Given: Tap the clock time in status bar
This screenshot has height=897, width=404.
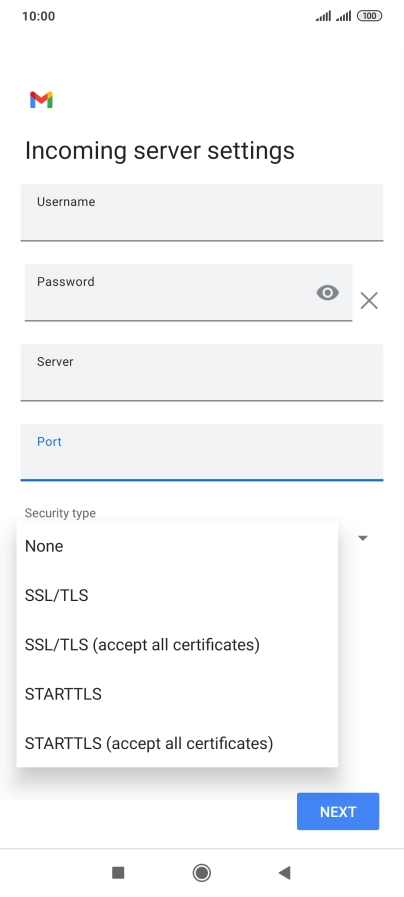Looking at the screenshot, I should [x=38, y=16].
